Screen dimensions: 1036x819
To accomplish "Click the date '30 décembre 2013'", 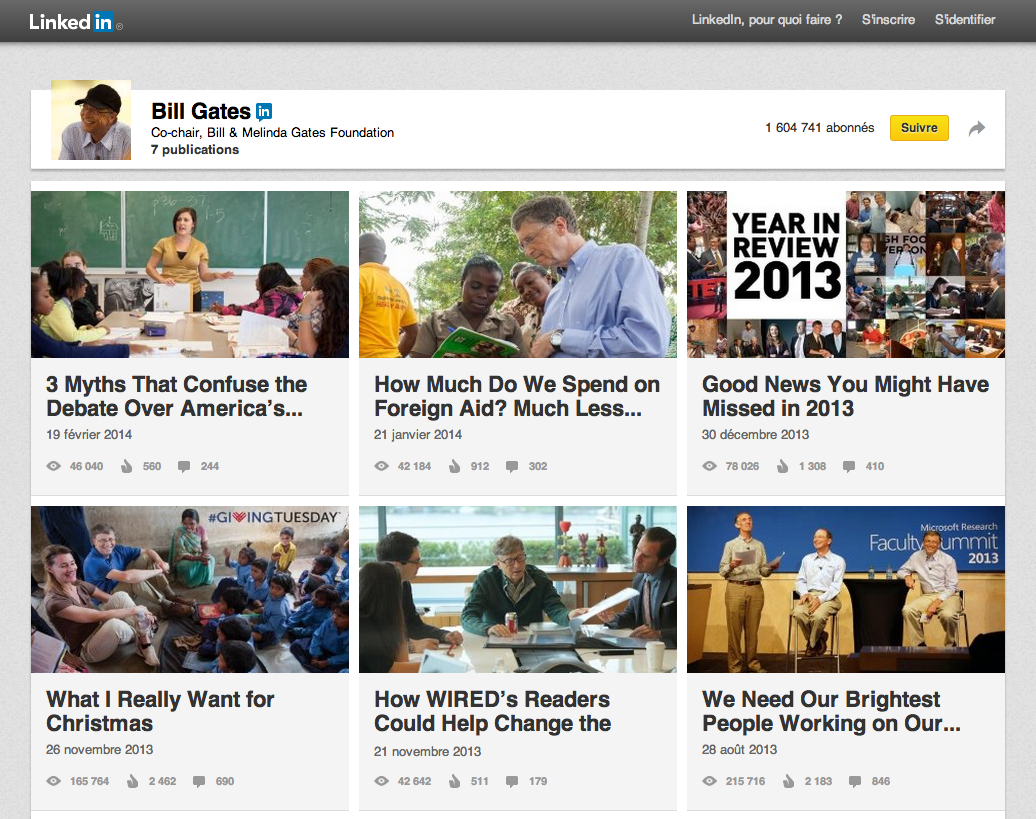I will (x=755, y=435).
